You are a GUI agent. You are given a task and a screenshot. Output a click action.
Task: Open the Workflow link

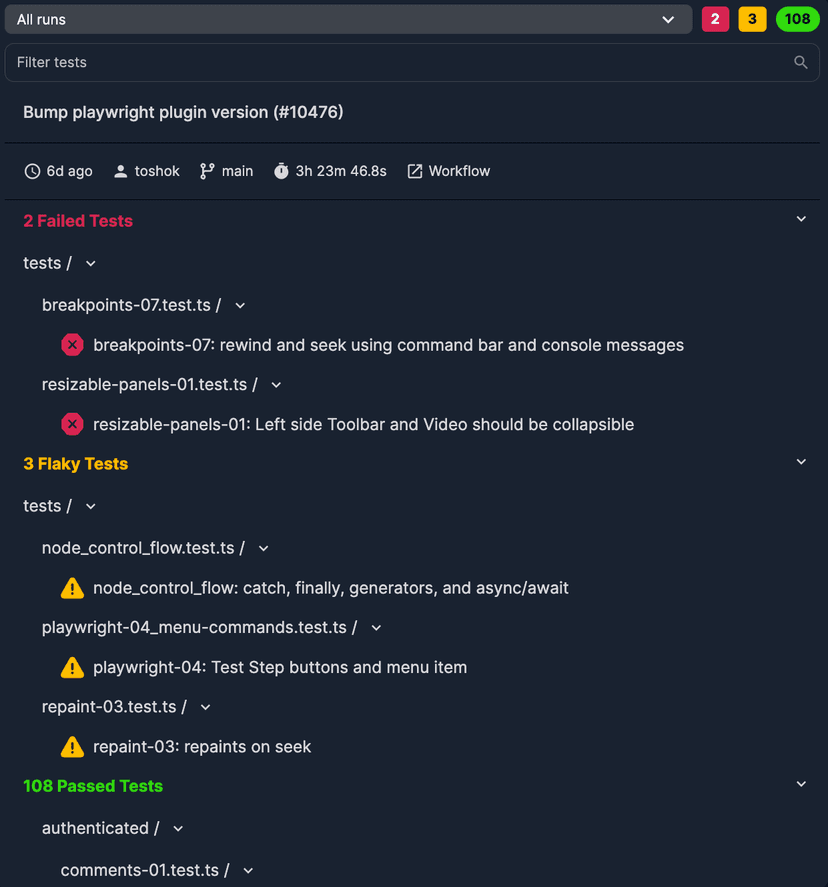[449, 171]
